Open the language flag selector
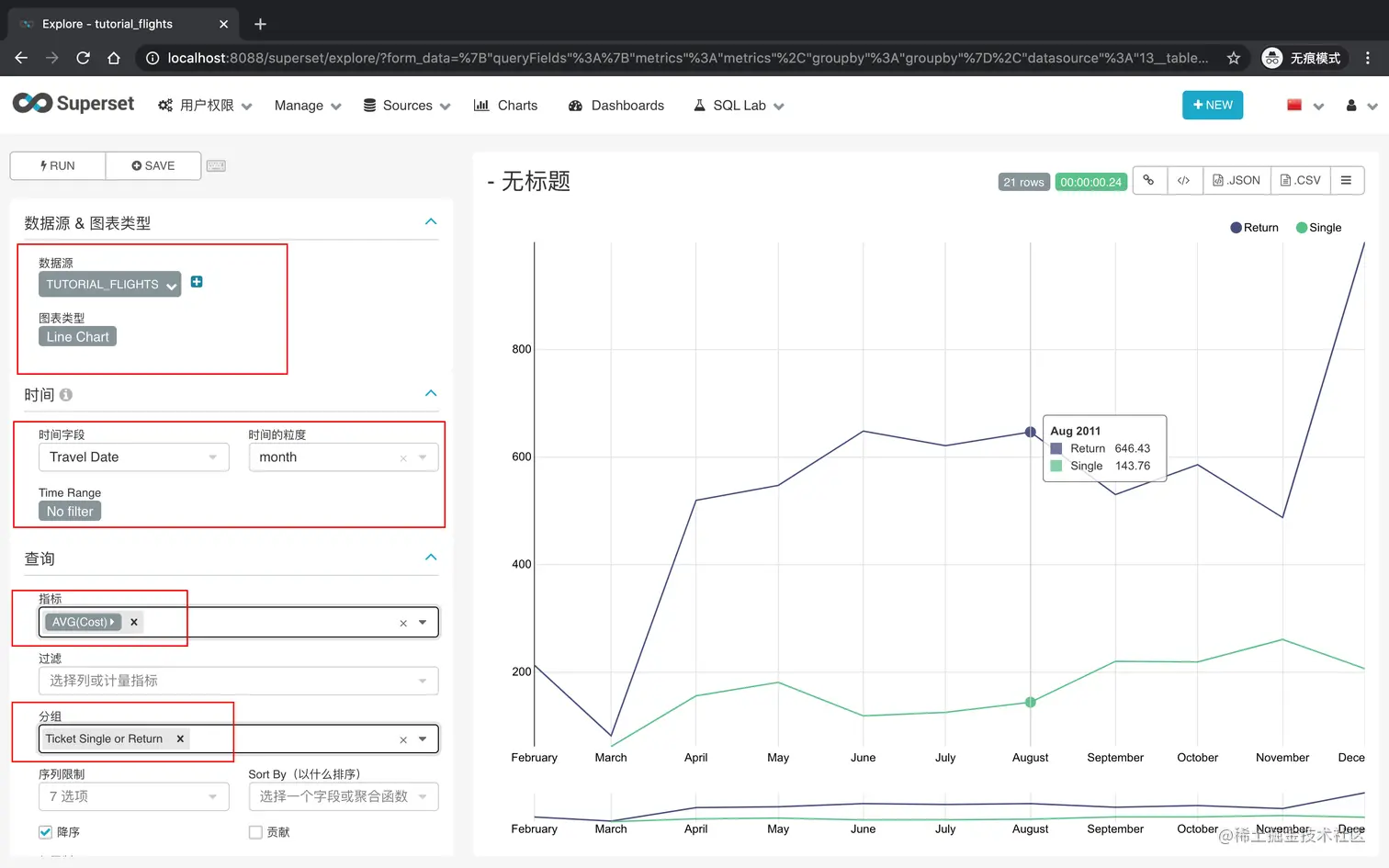 tap(1304, 106)
